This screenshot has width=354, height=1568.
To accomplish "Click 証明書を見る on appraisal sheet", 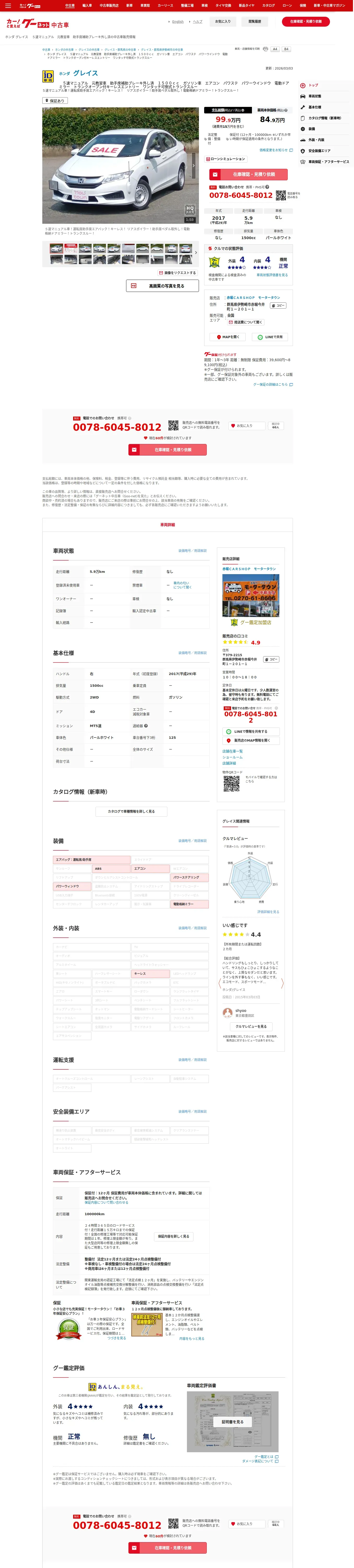I will pos(232,1422).
